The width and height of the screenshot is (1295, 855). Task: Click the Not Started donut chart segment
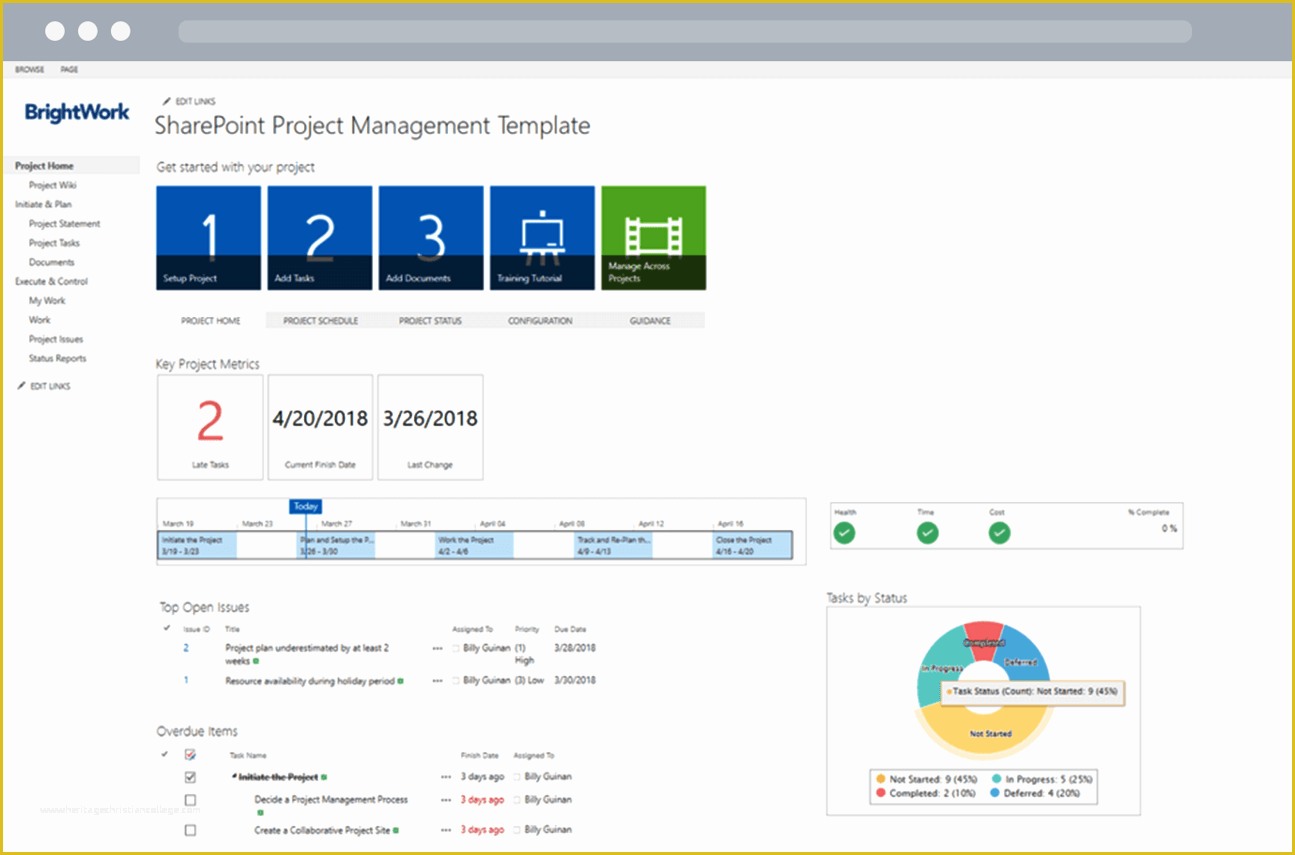985,735
